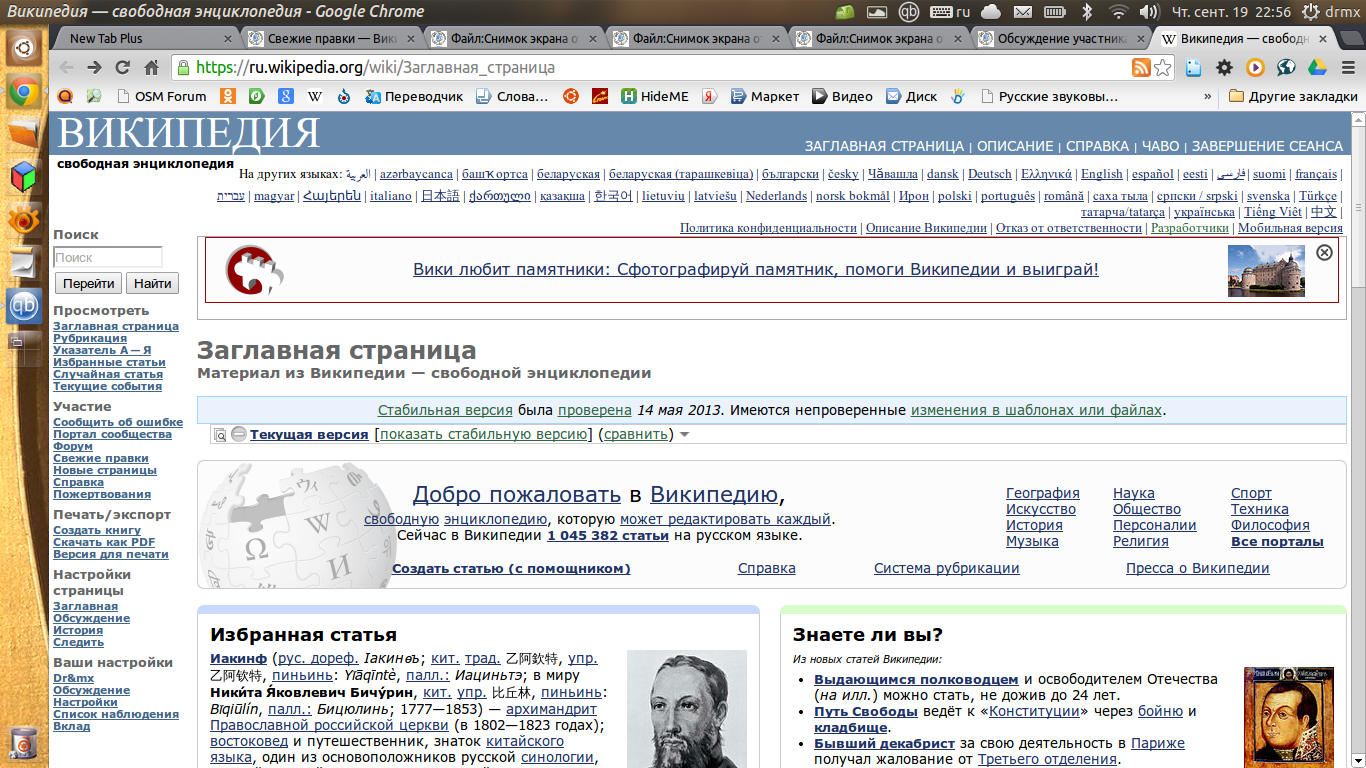
Task: Launch Chrome from the Ubuntu launcher
Action: pos(24,93)
